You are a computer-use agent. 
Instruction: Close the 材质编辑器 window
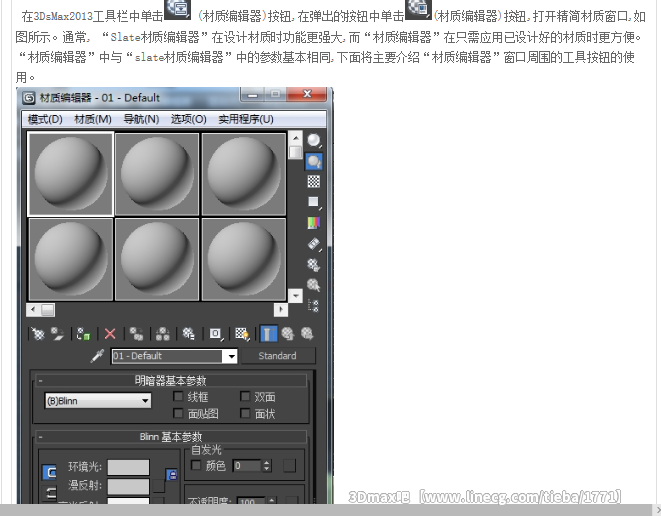tap(307, 94)
